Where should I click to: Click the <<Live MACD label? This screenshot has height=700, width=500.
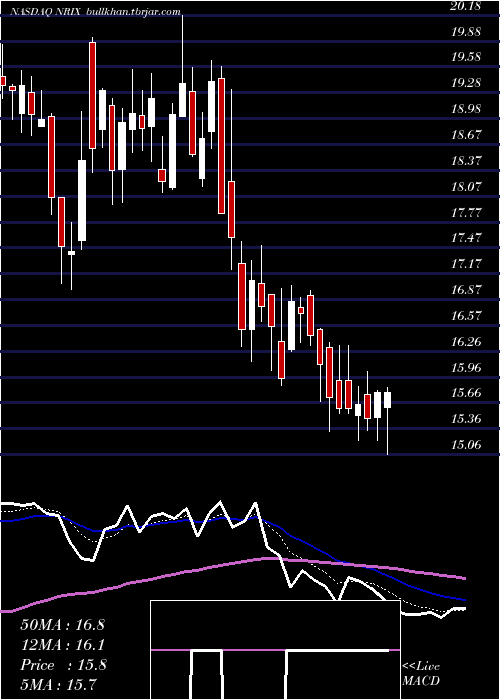coord(421,673)
